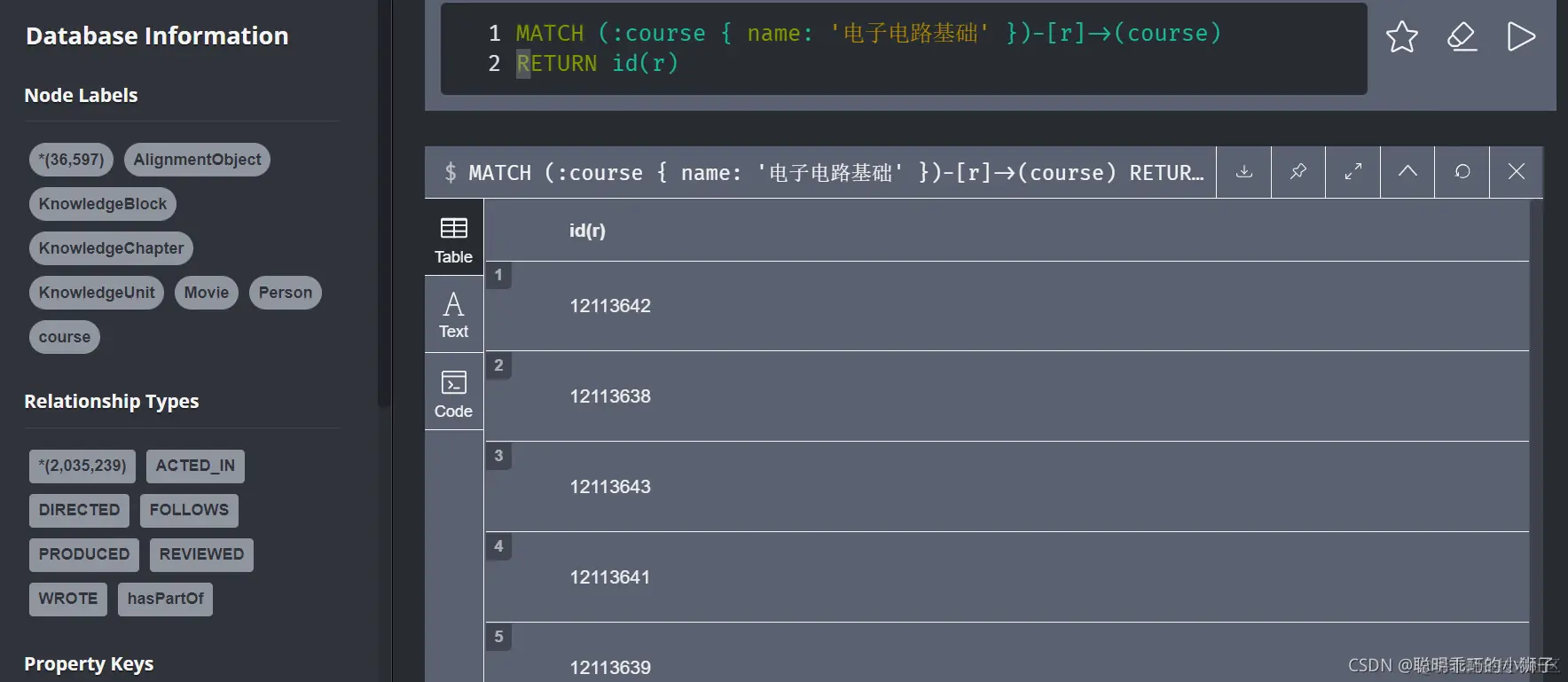The image size is (1568, 682).
Task: Select the WROTE relationship type
Action: [x=68, y=599]
